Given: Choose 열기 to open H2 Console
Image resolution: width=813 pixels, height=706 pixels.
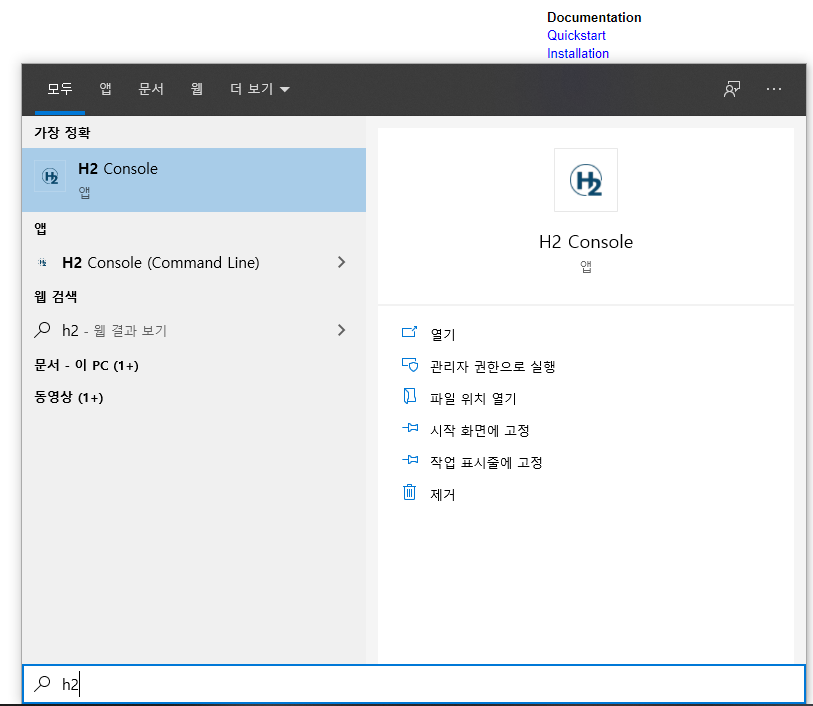Looking at the screenshot, I should coord(442,334).
